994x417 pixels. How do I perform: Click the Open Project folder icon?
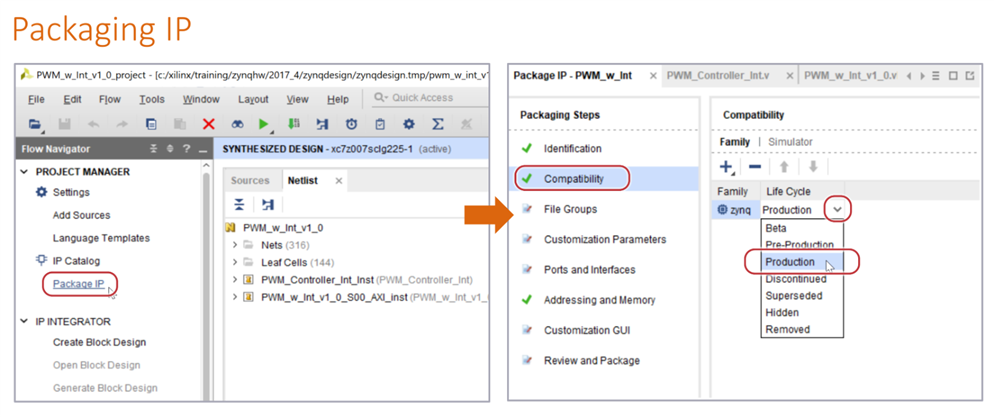click(x=36, y=123)
